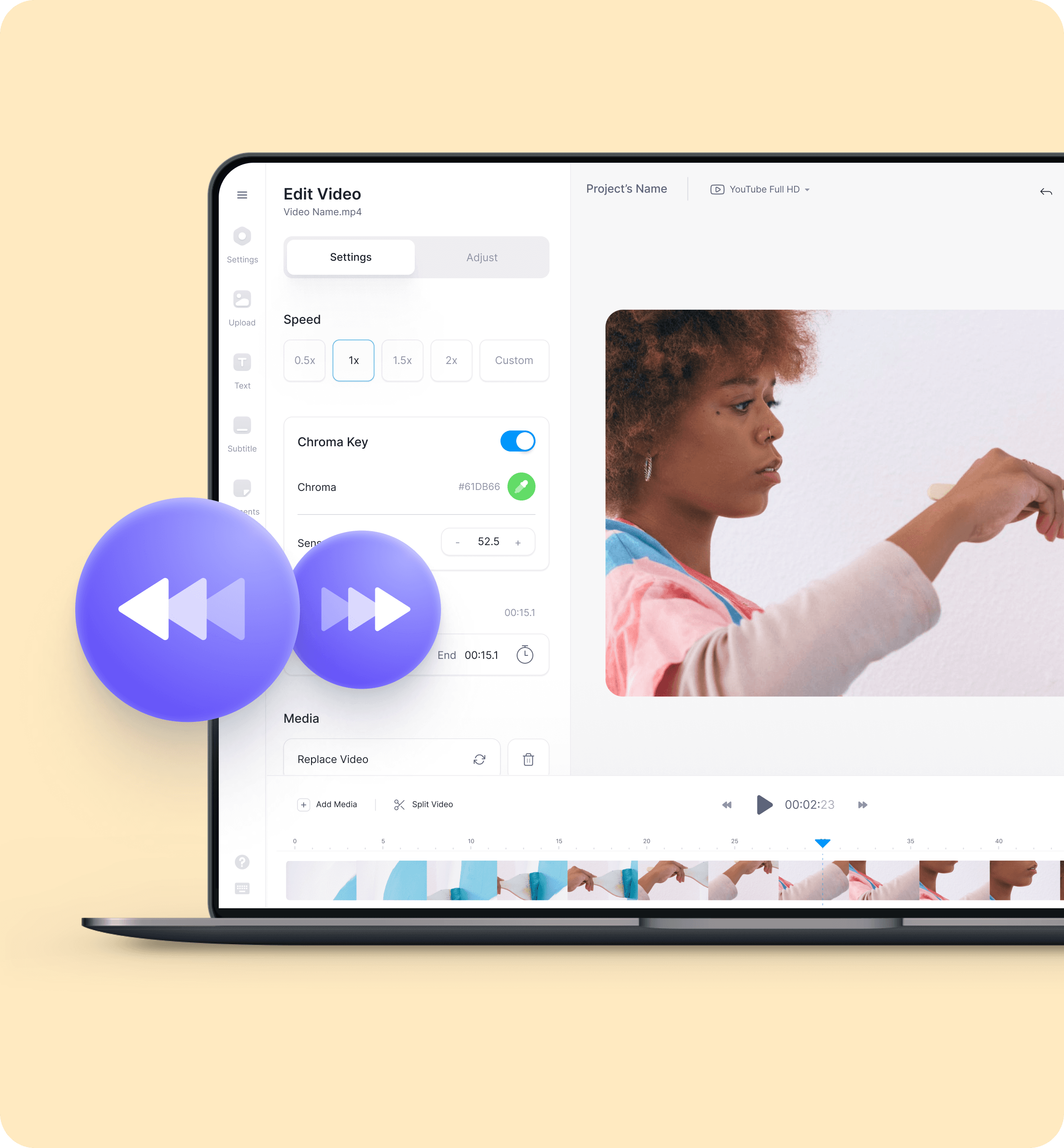Click the Delete video trash icon button

[x=528, y=758]
